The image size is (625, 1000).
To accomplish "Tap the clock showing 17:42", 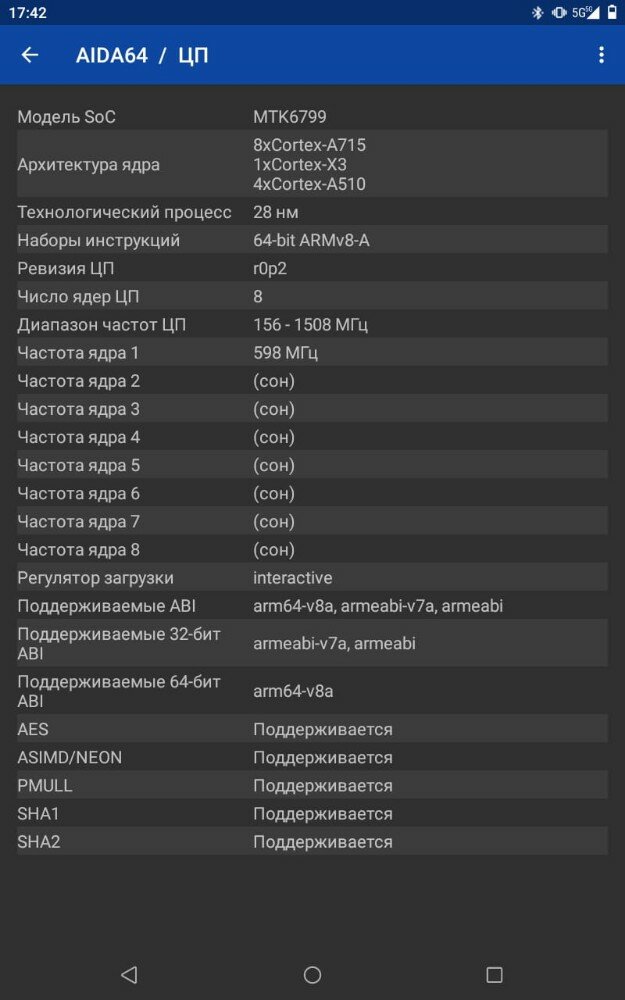I will (28, 13).
